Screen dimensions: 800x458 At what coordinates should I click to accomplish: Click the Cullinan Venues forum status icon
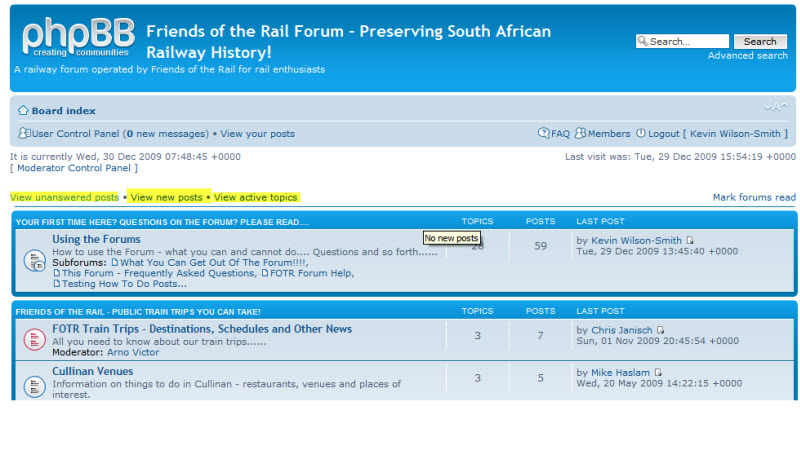(33, 383)
